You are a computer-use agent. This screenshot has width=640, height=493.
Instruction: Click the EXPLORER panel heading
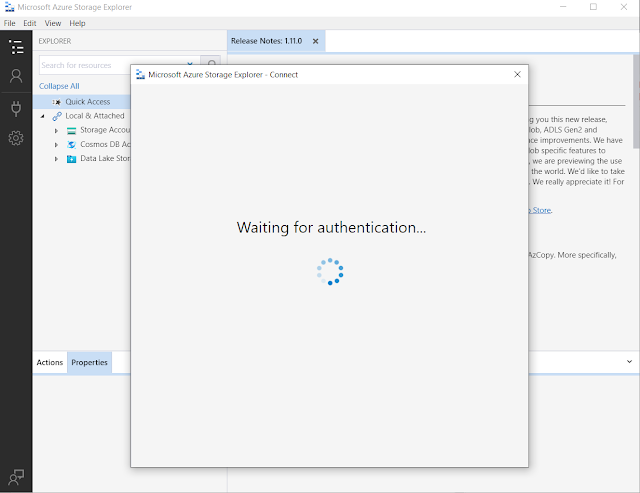55,41
